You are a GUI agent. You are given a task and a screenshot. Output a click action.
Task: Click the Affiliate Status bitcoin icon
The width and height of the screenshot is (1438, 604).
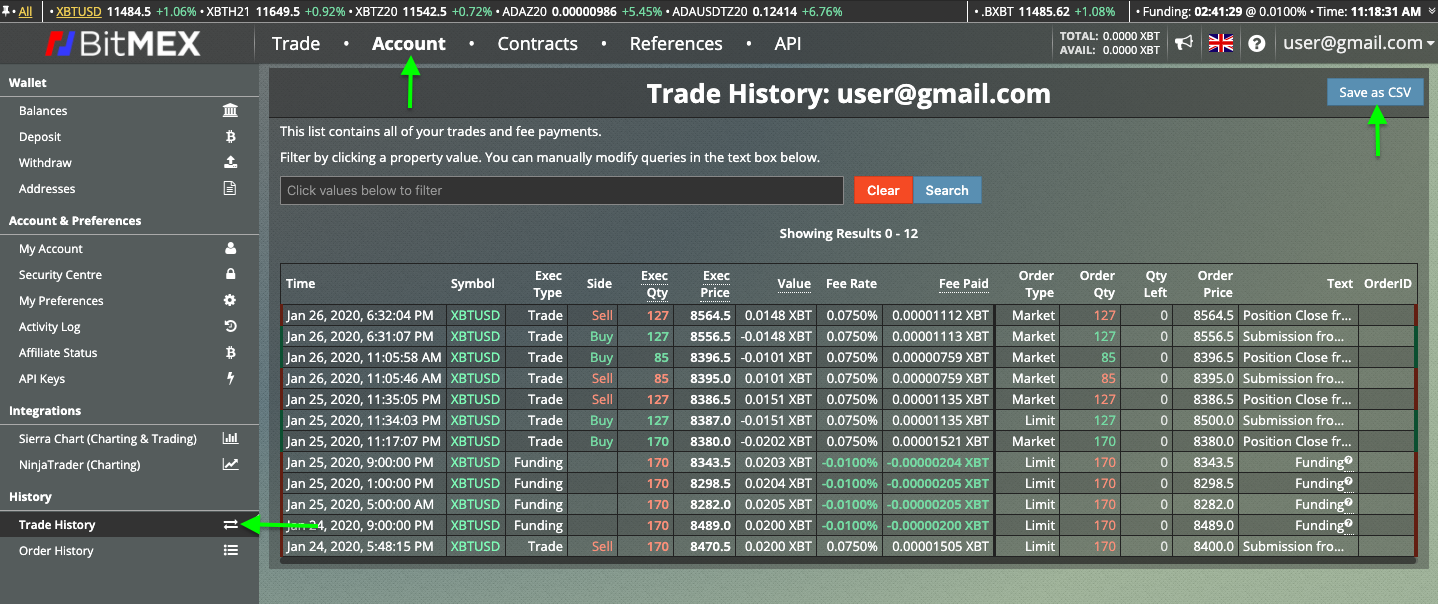(x=230, y=353)
